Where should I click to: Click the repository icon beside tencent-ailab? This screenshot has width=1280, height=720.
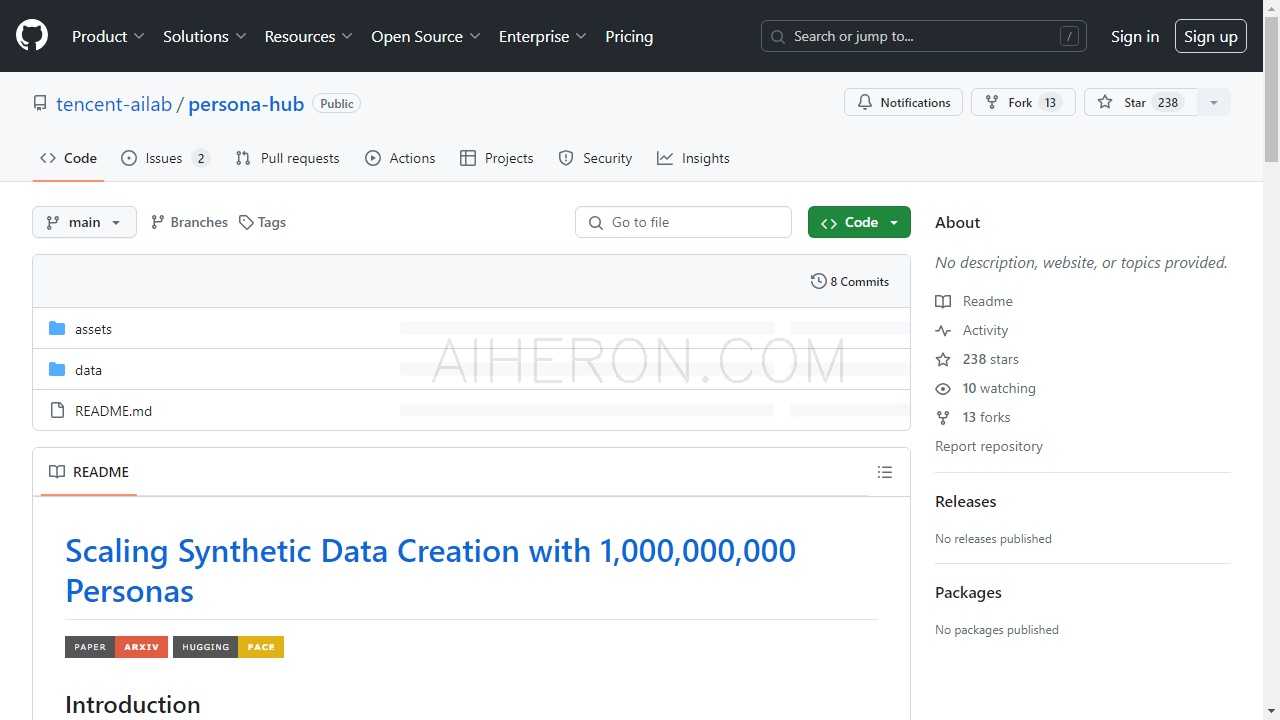[x=40, y=103]
